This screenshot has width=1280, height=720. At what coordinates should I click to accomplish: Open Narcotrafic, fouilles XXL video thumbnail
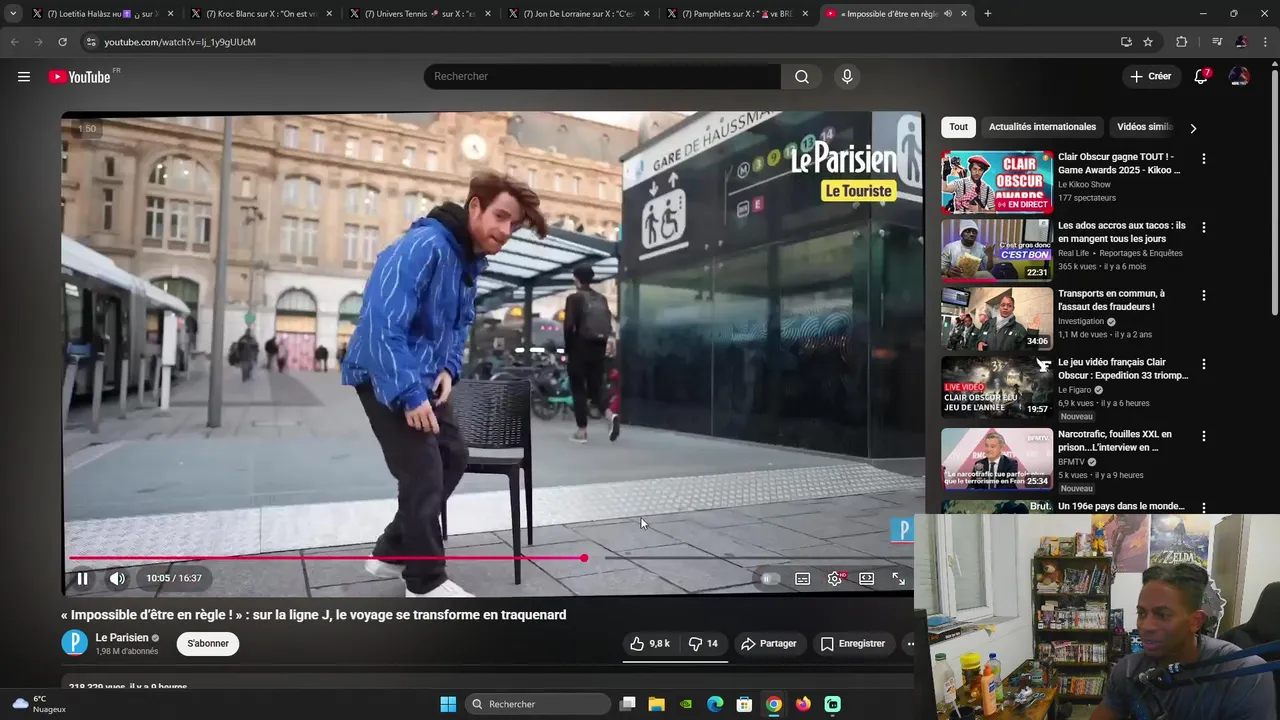997,459
